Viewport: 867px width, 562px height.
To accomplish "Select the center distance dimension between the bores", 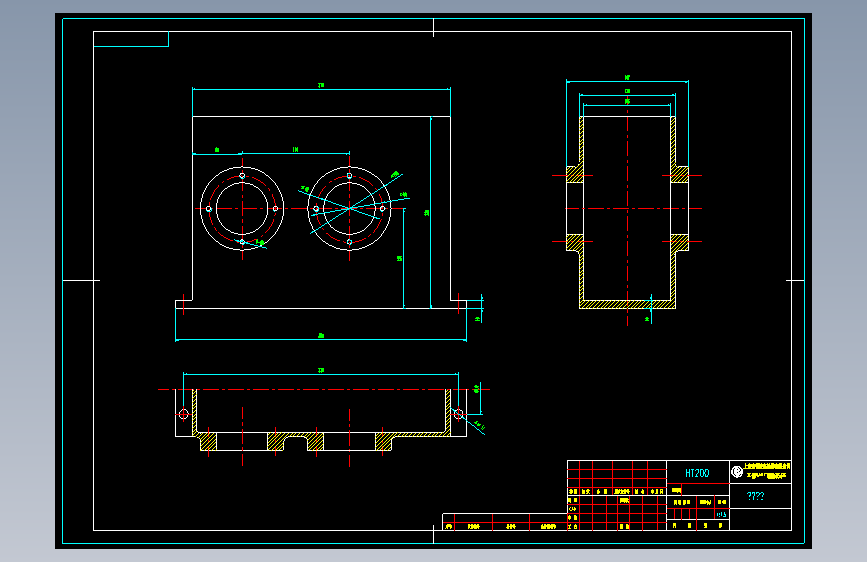I will (296, 152).
